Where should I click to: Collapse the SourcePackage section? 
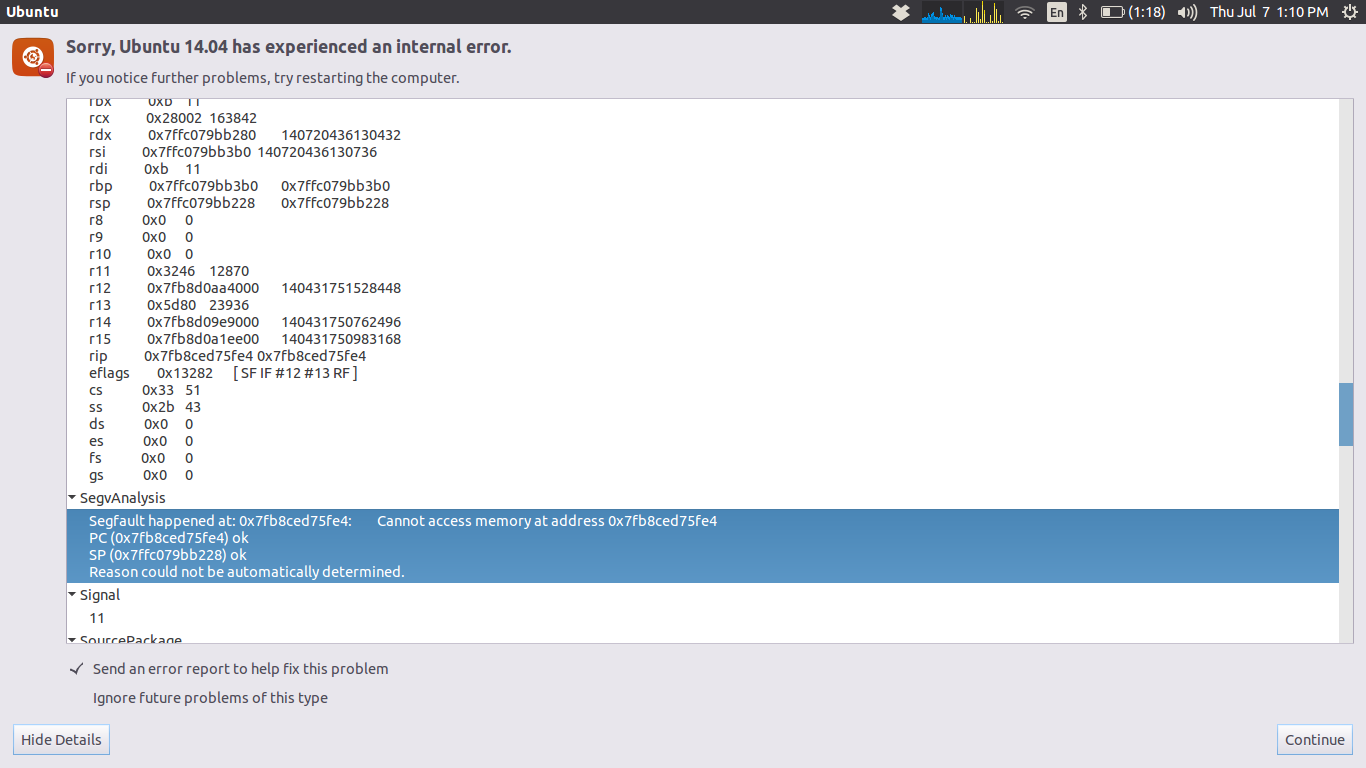(72, 640)
